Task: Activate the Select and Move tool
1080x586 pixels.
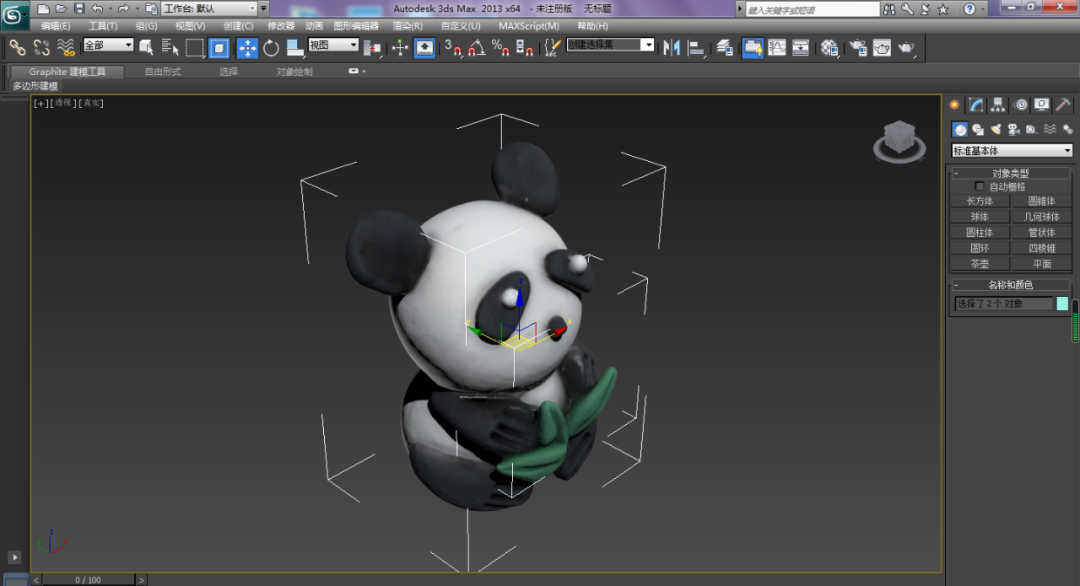Action: point(247,48)
